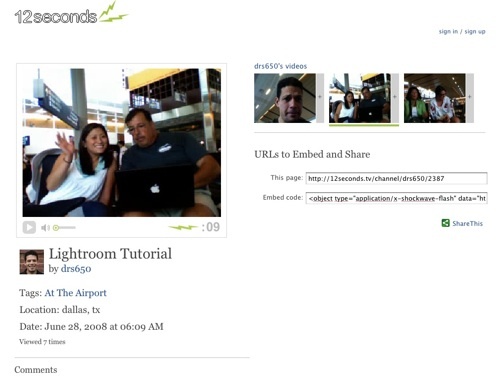Open the At The Airport tag
This screenshot has width=500, height=377.
(x=76, y=293)
